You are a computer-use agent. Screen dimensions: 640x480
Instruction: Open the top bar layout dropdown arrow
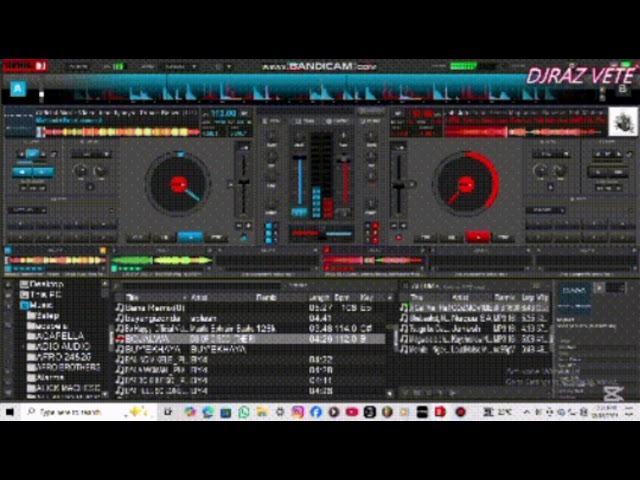(x=194, y=67)
